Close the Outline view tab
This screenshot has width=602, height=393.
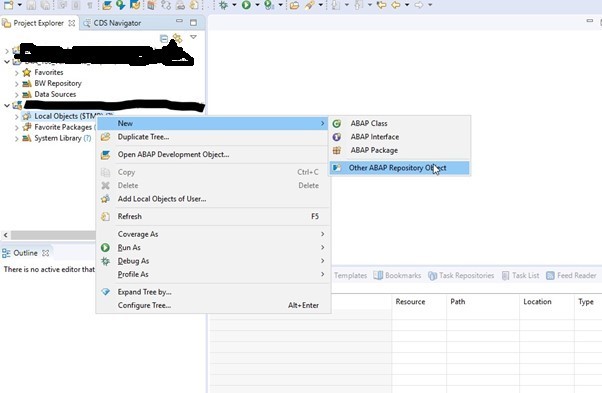pos(46,253)
